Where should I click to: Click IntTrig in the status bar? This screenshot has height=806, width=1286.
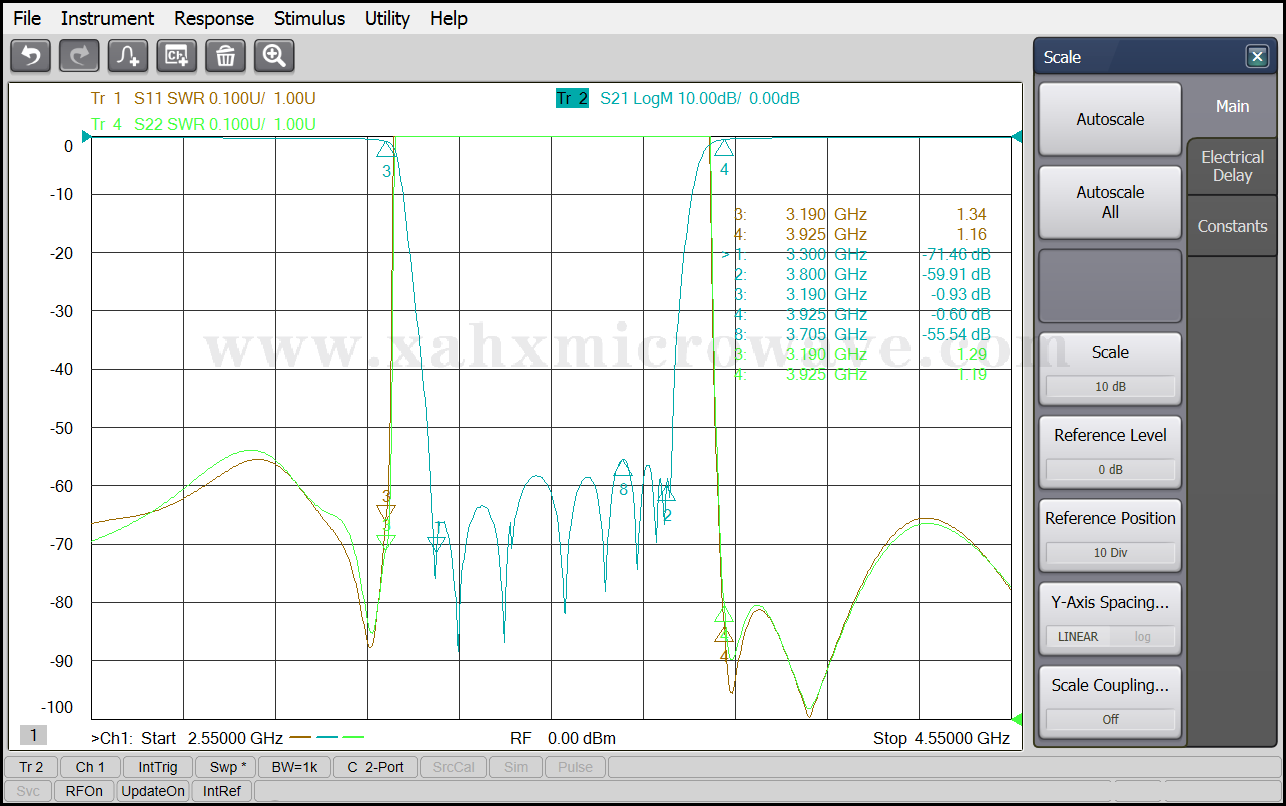[x=158, y=767]
